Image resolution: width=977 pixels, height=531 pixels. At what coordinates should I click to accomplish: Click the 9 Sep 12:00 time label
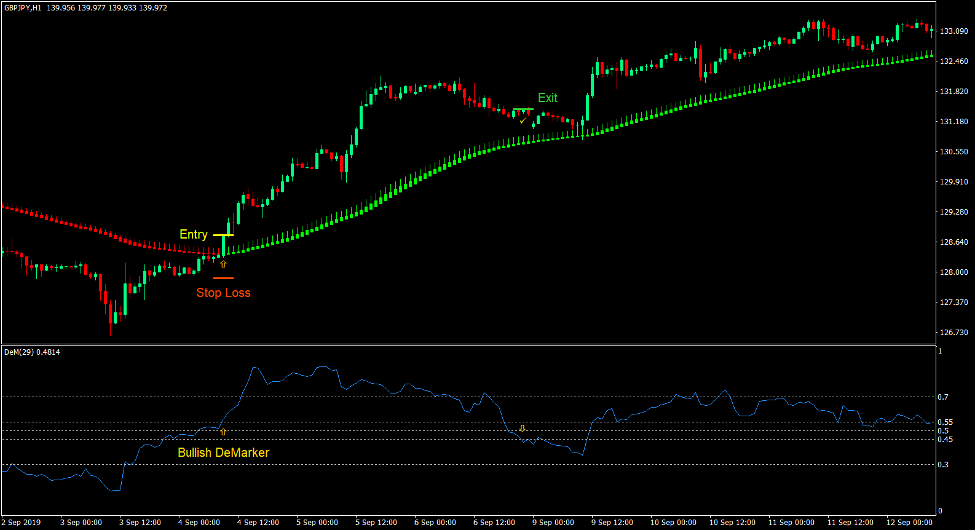[x=612, y=522]
